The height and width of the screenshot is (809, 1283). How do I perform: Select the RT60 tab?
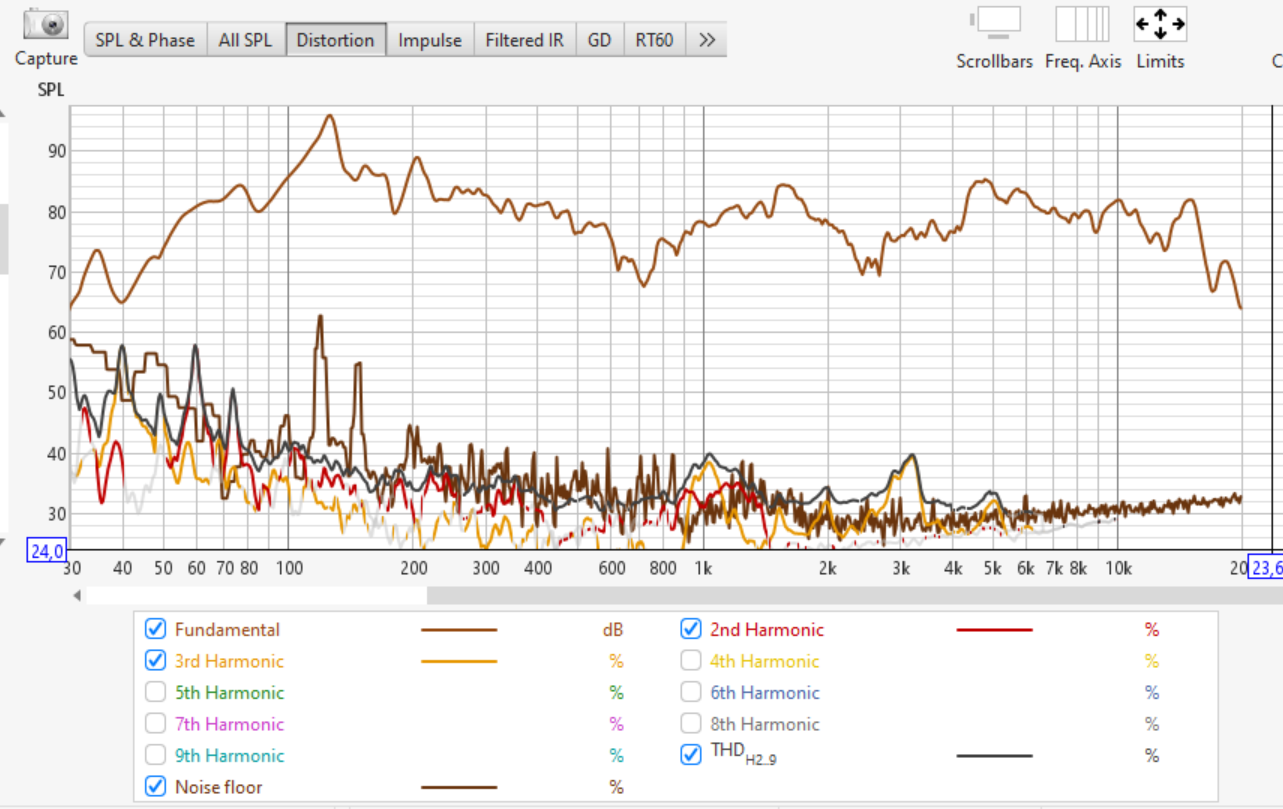click(654, 41)
